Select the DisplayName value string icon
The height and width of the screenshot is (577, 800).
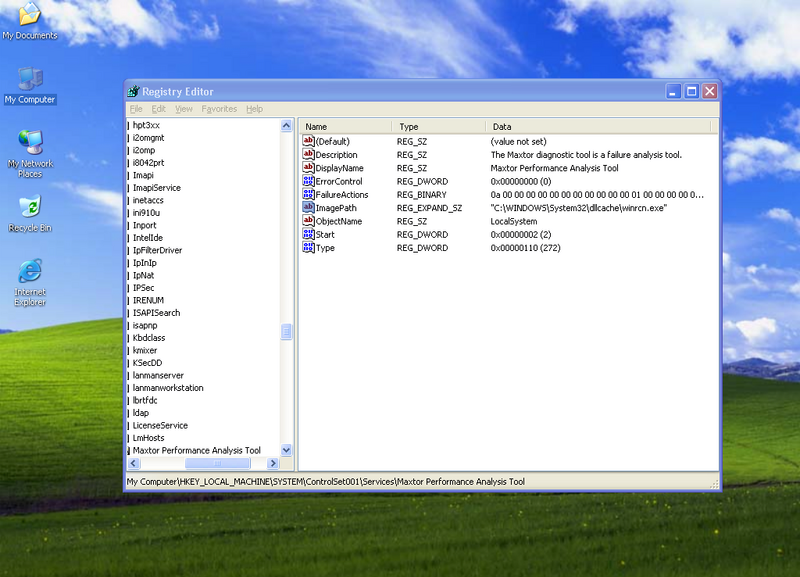click(308, 167)
